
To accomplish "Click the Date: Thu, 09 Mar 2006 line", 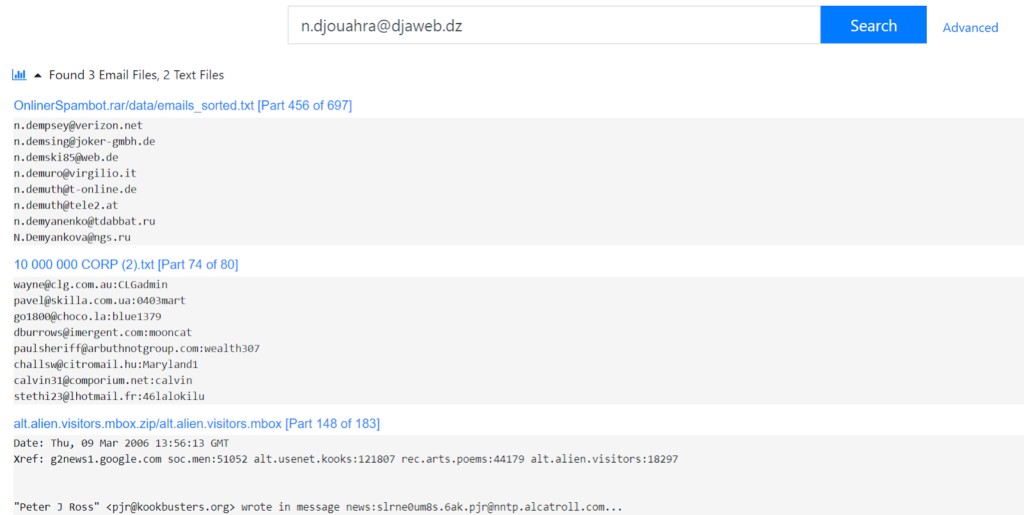I will coord(121,443).
